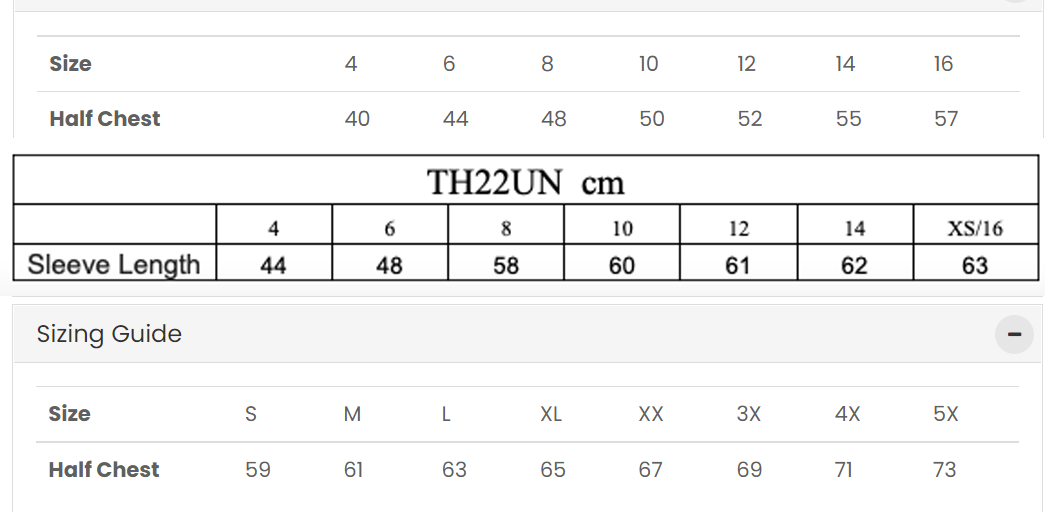
Task: Select size S in bottom table
Action: coord(251,414)
